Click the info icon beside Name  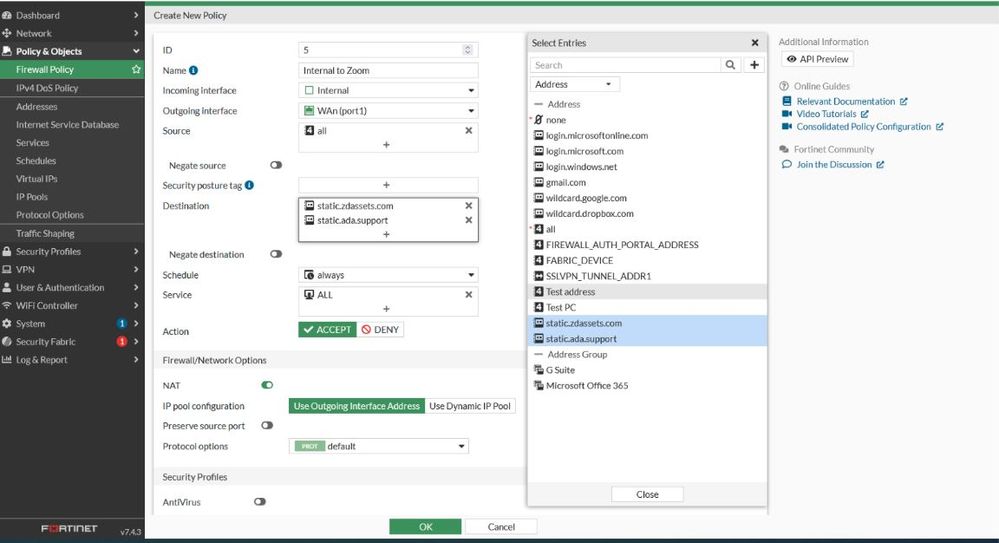[x=194, y=70]
